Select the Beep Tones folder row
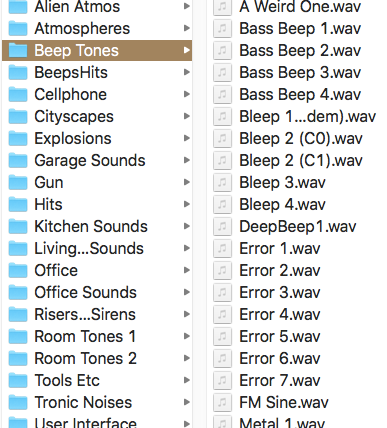387x428 pixels. click(97, 50)
